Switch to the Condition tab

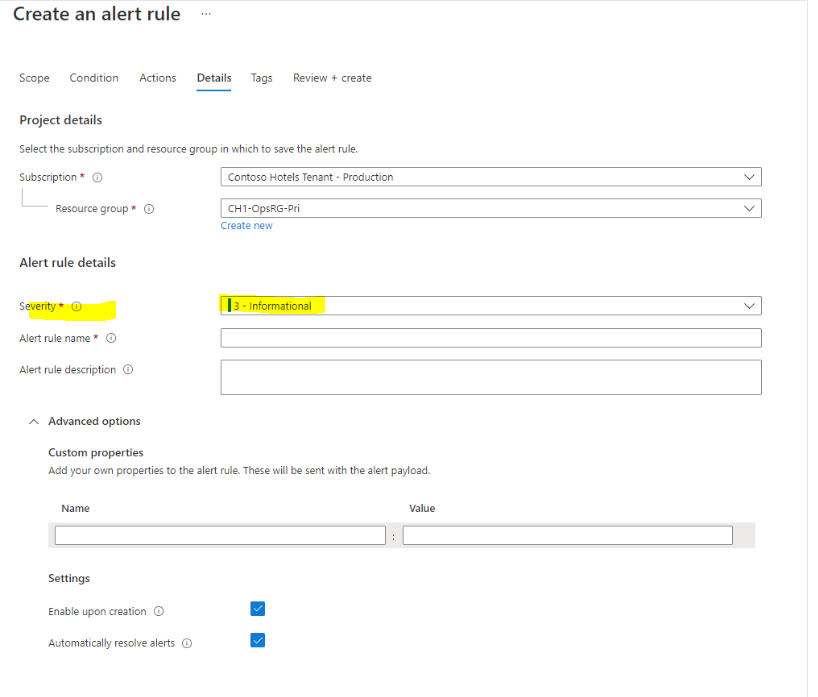pos(93,78)
